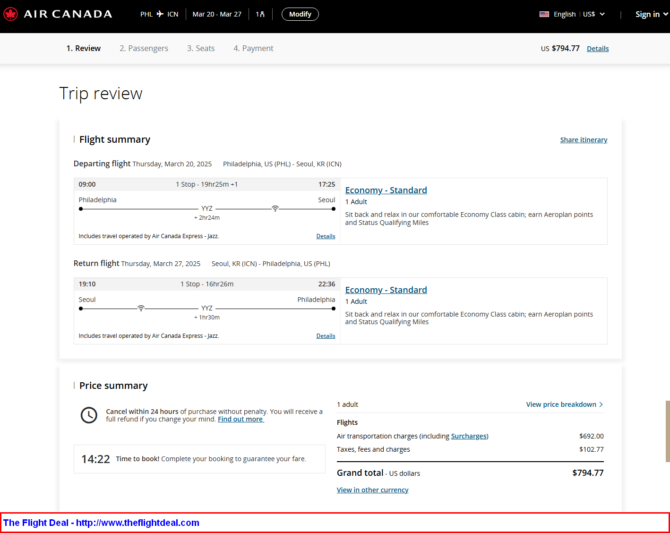Screen dimensions: 670x533
Task: Click the Grand total $794.77 amount
Action: point(588,473)
